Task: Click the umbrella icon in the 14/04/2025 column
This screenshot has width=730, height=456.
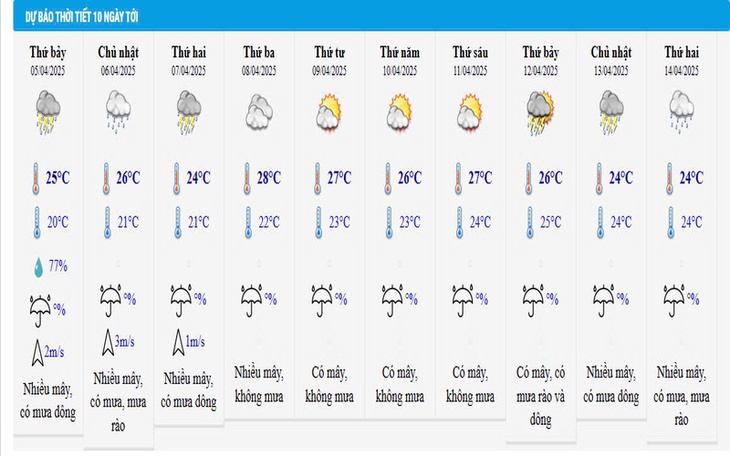Action: click(674, 300)
